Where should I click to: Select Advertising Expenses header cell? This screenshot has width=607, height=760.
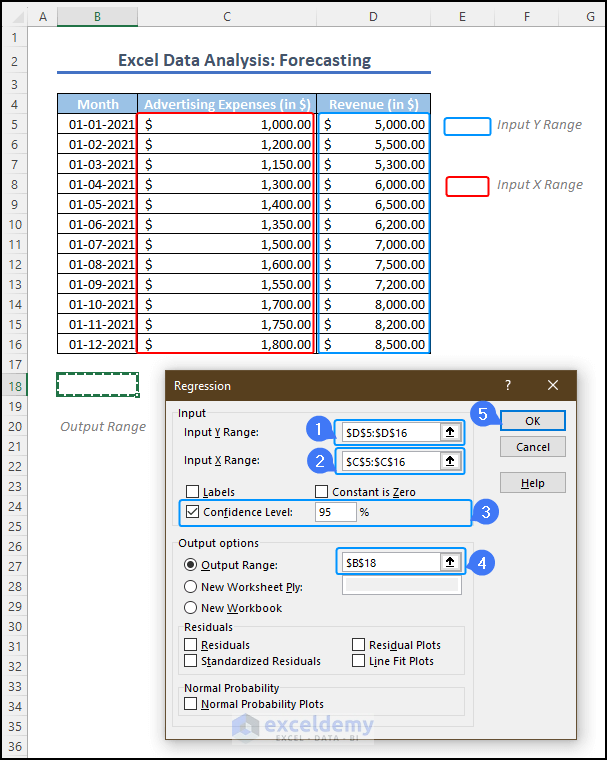227,104
